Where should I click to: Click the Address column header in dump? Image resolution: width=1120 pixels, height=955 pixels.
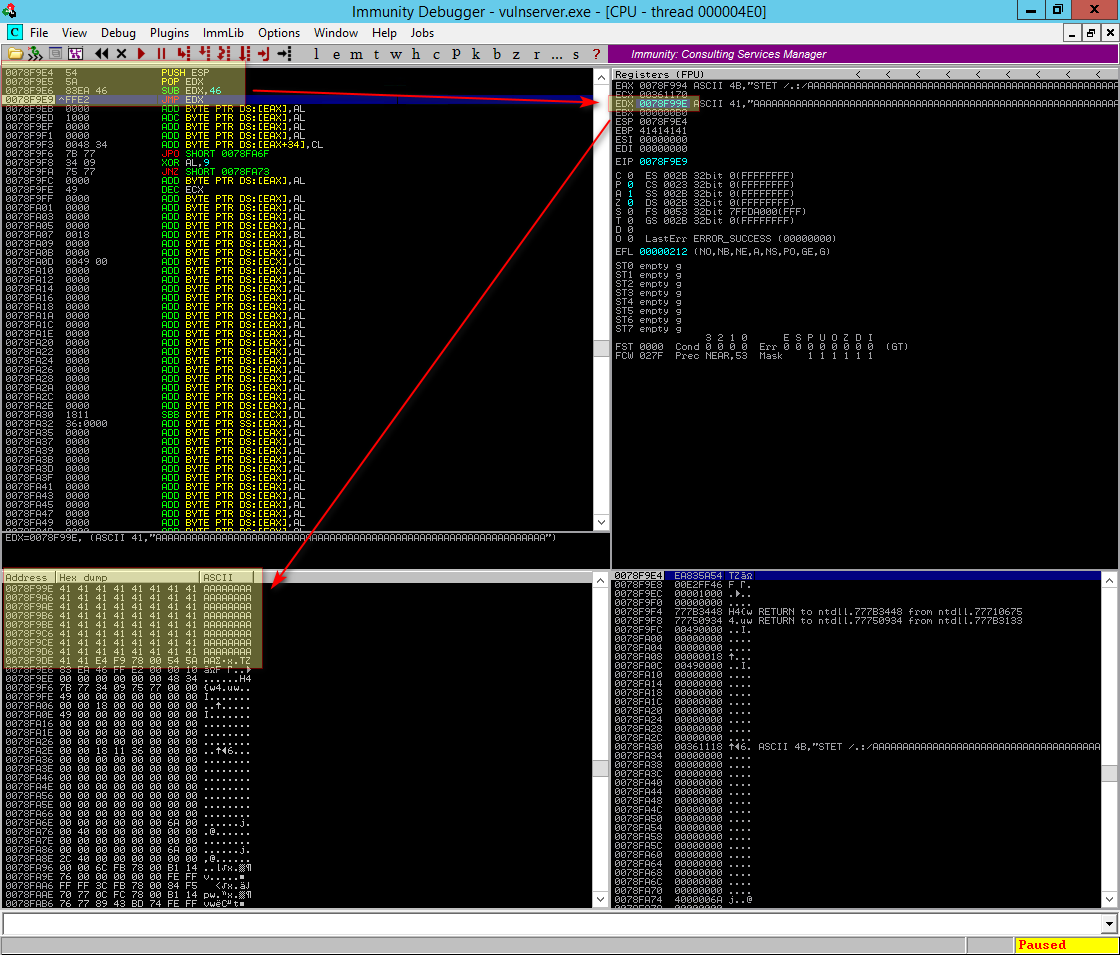(30, 577)
